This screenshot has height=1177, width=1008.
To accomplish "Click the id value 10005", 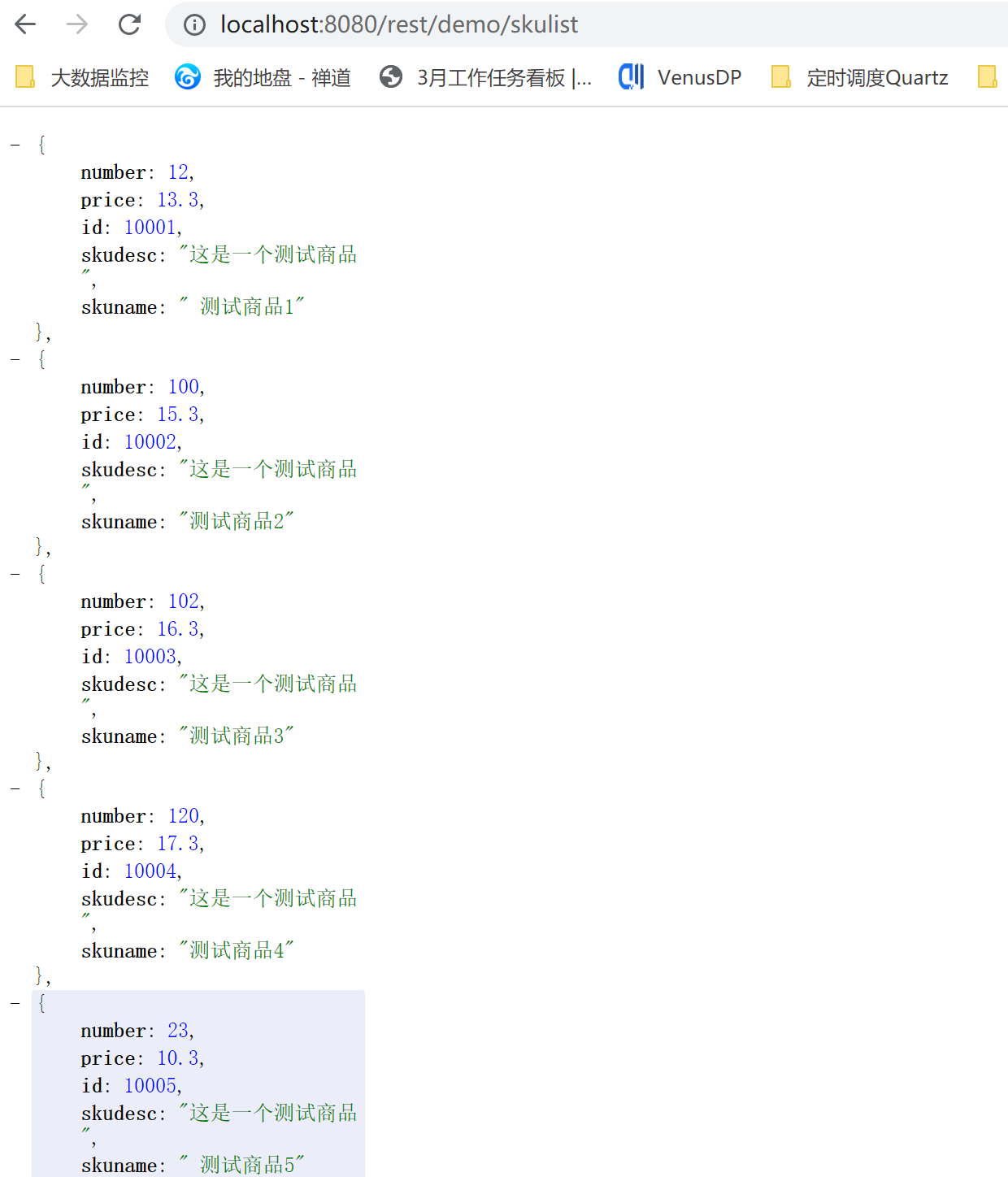I will 150,1086.
